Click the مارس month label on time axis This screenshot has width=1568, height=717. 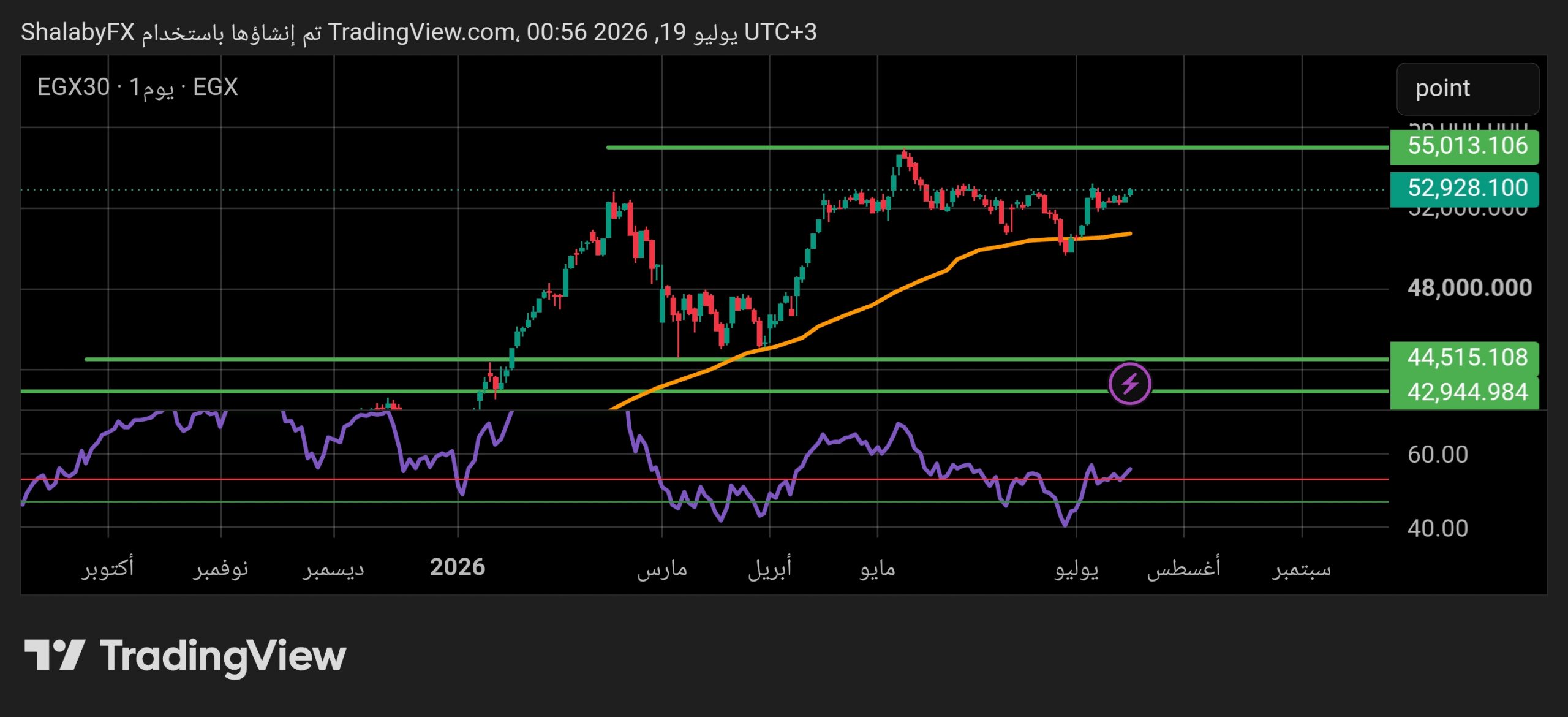click(662, 569)
